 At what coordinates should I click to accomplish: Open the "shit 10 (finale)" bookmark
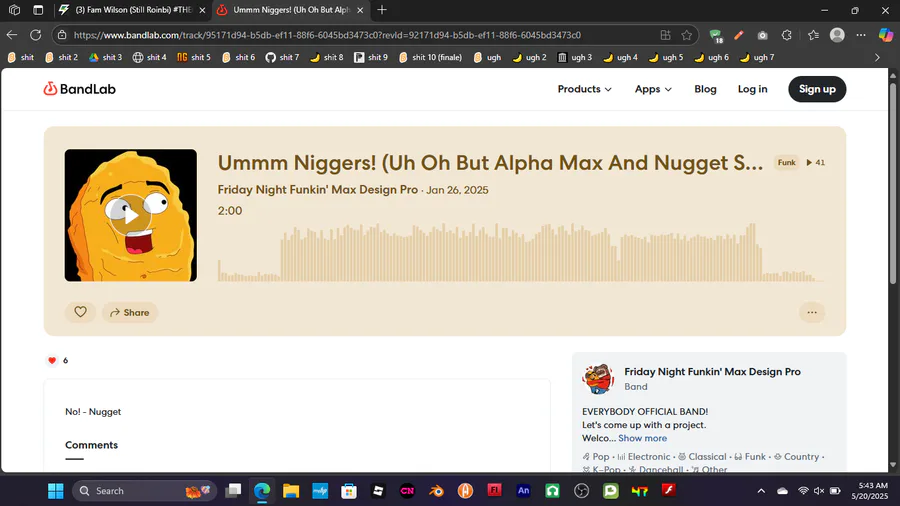[430, 57]
